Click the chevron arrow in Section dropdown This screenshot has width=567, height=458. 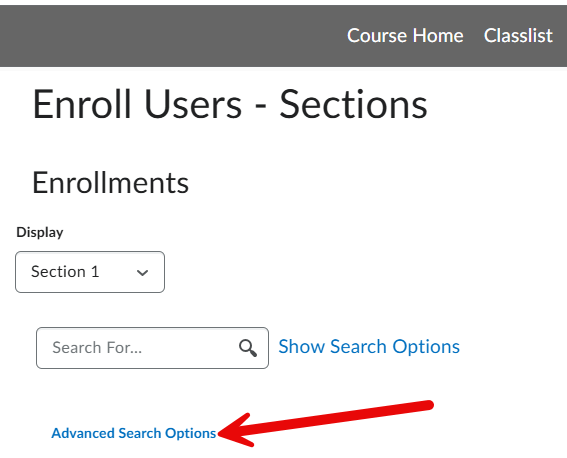tap(142, 273)
